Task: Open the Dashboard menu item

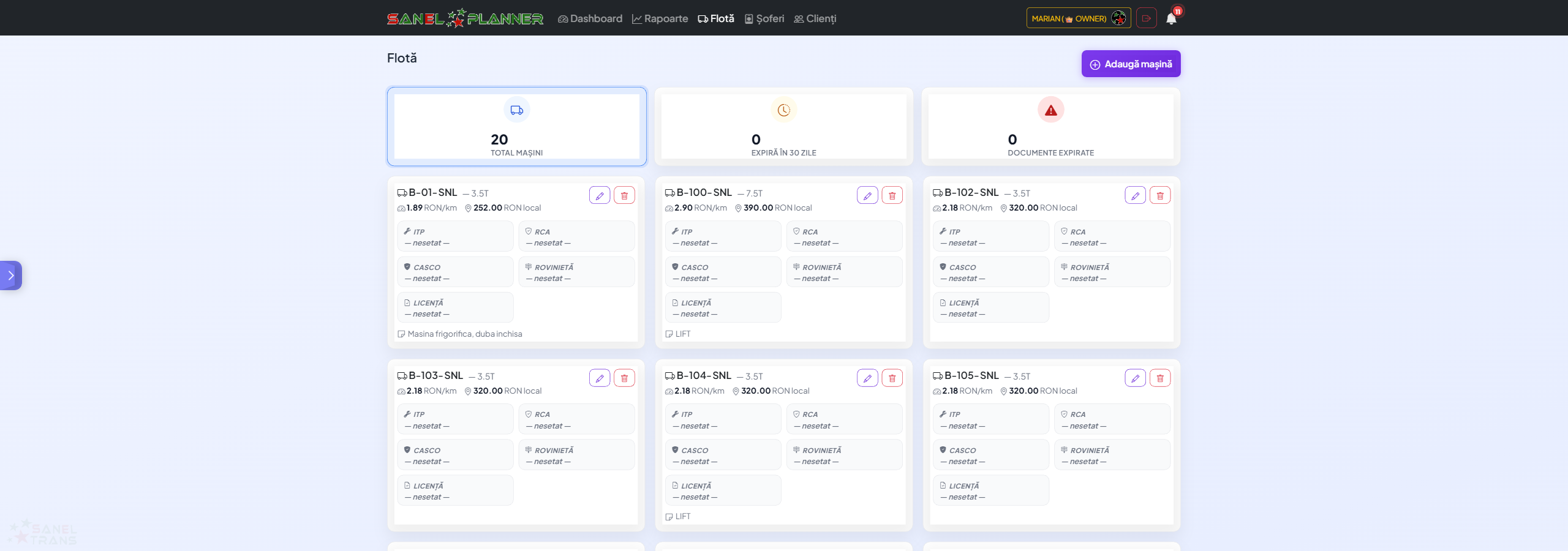Action: coord(590,19)
